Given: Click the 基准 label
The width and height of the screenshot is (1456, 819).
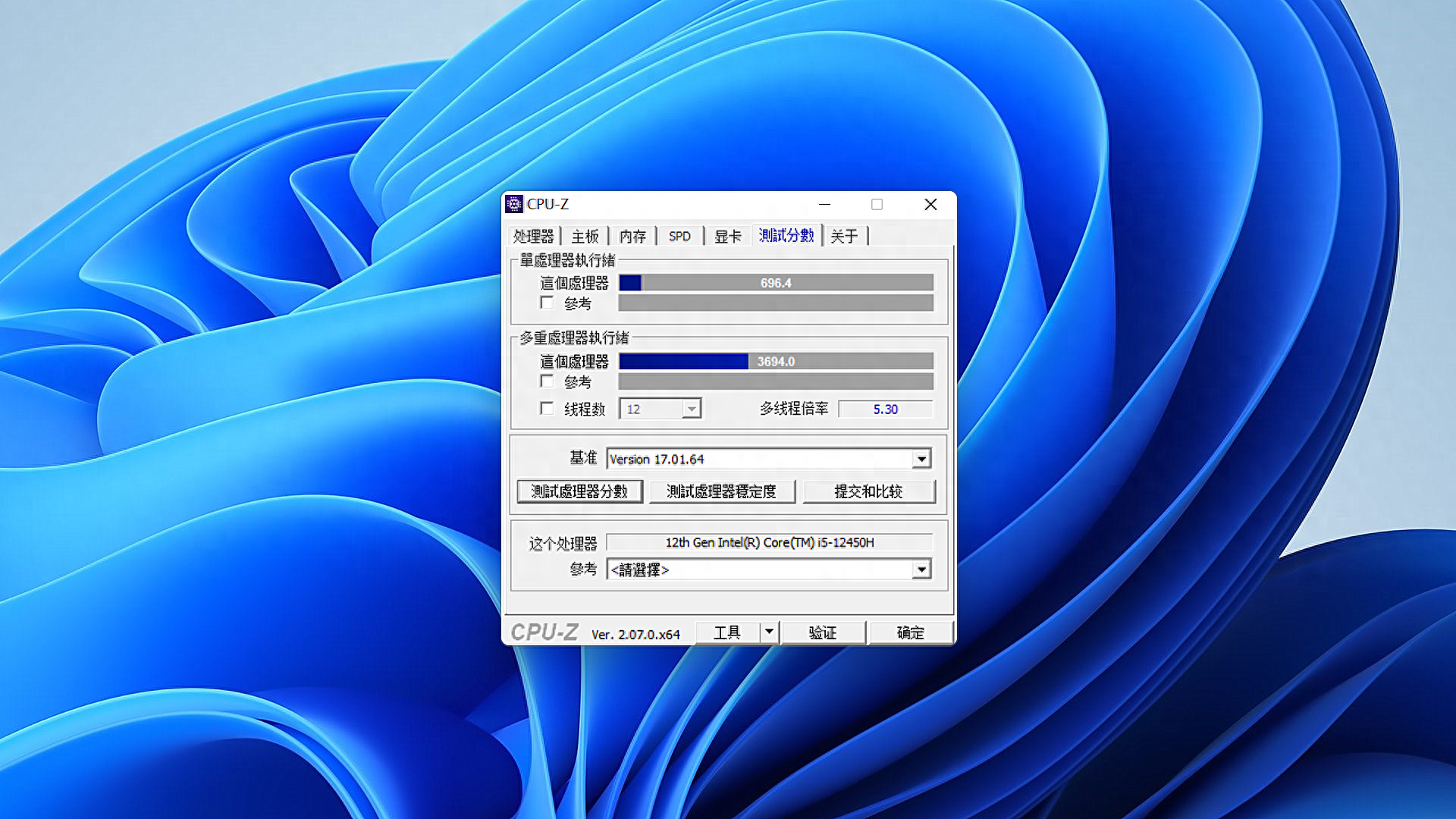Looking at the screenshot, I should [x=583, y=458].
